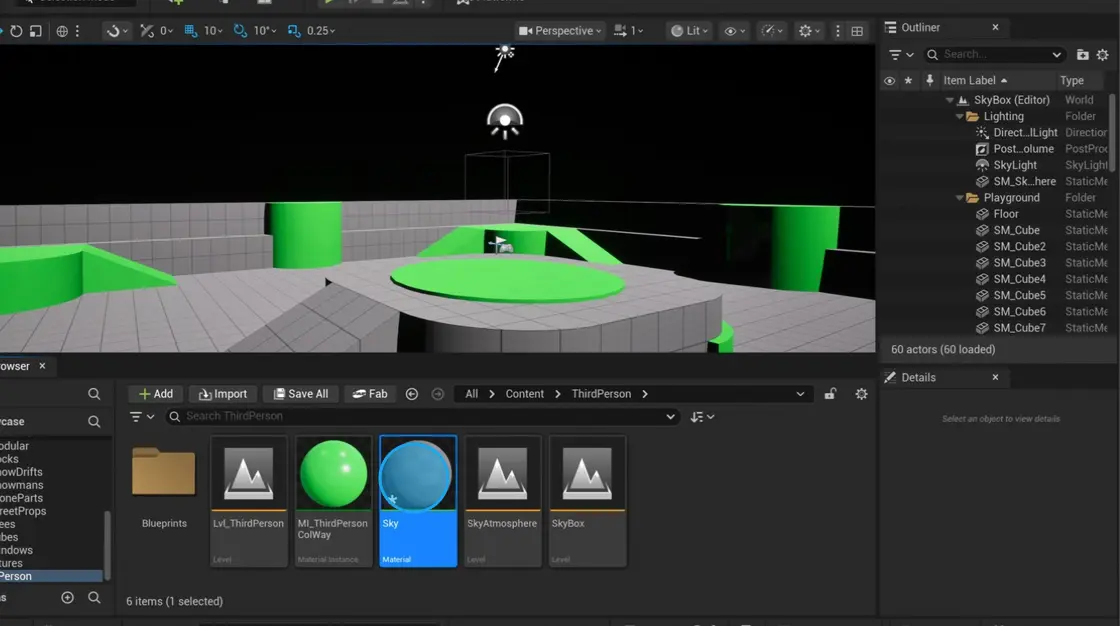Open Content Browser settings gear
The height and width of the screenshot is (626, 1120).
point(861,394)
